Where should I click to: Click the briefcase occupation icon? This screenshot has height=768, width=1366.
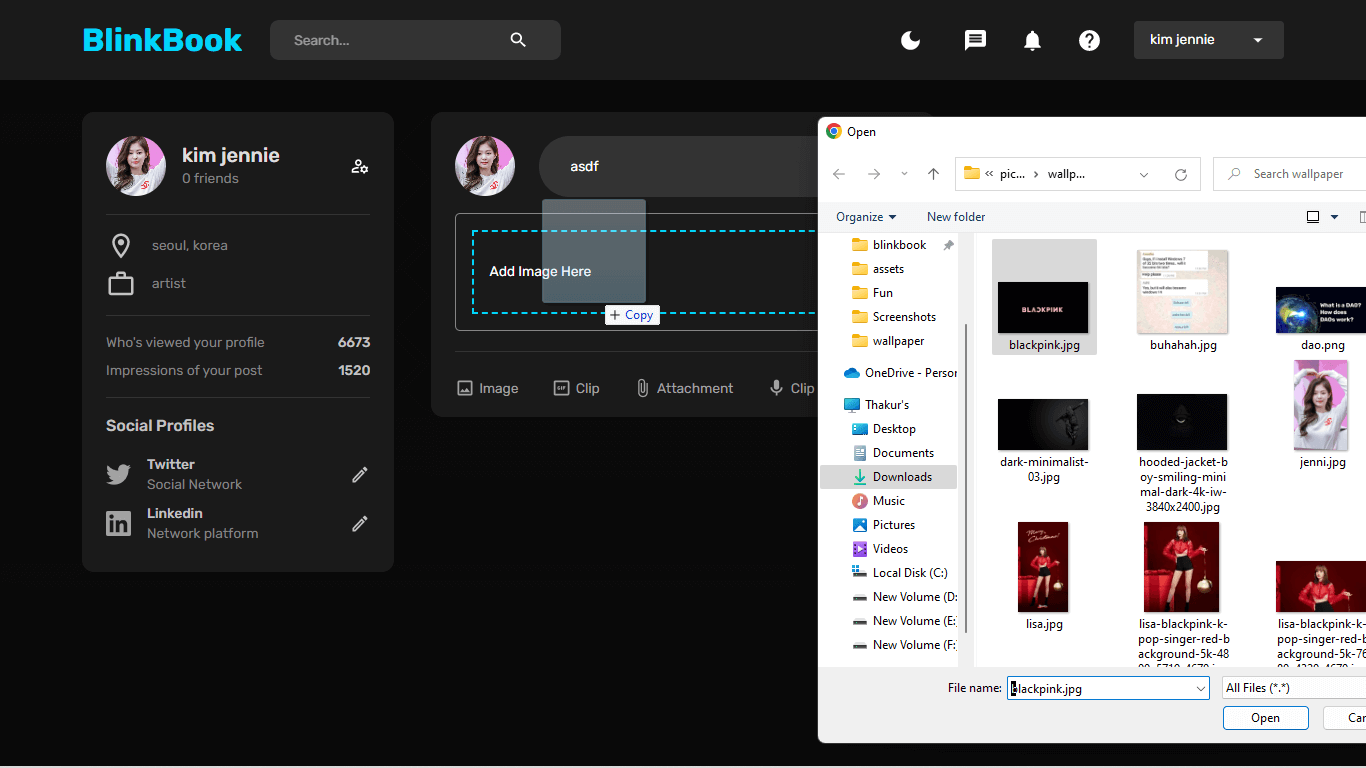click(121, 284)
